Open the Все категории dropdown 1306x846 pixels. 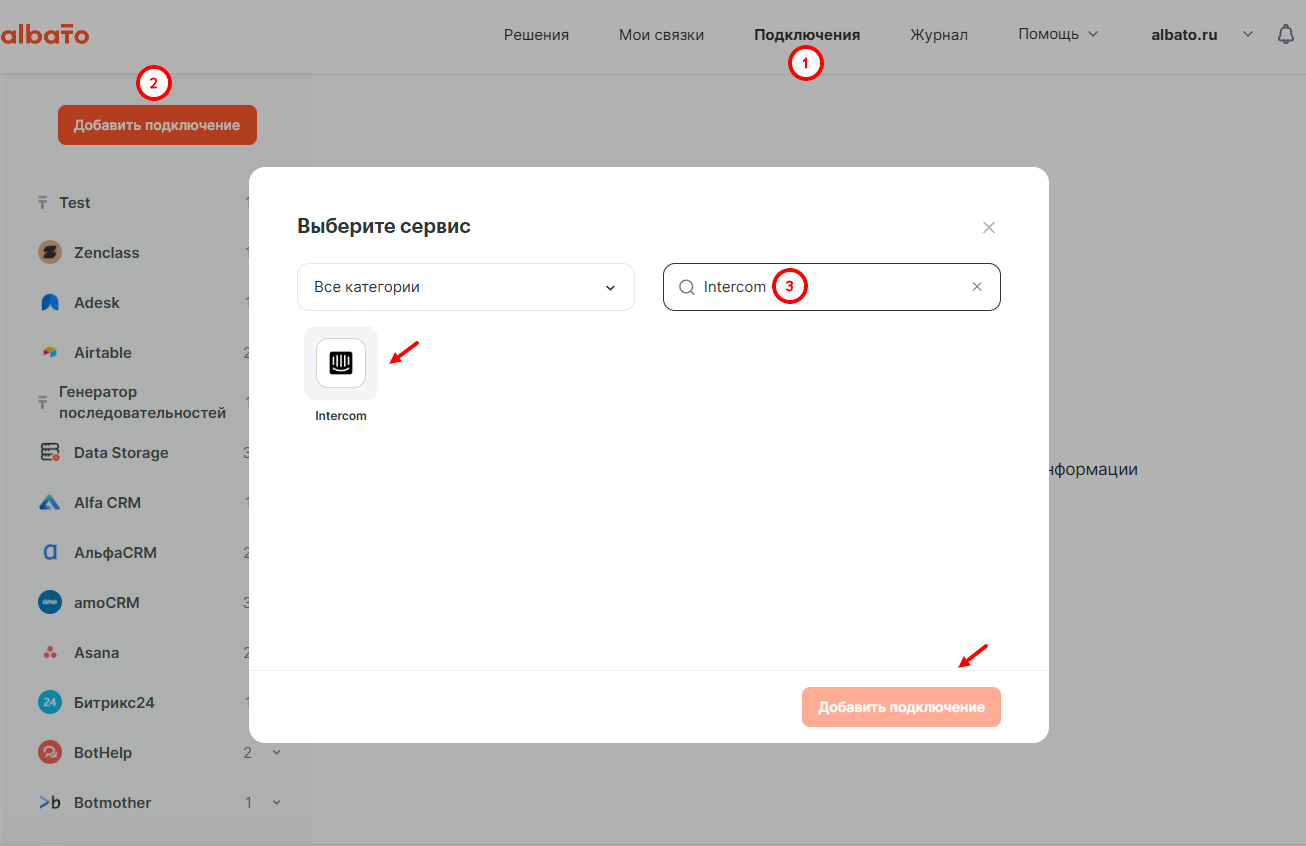coord(466,287)
